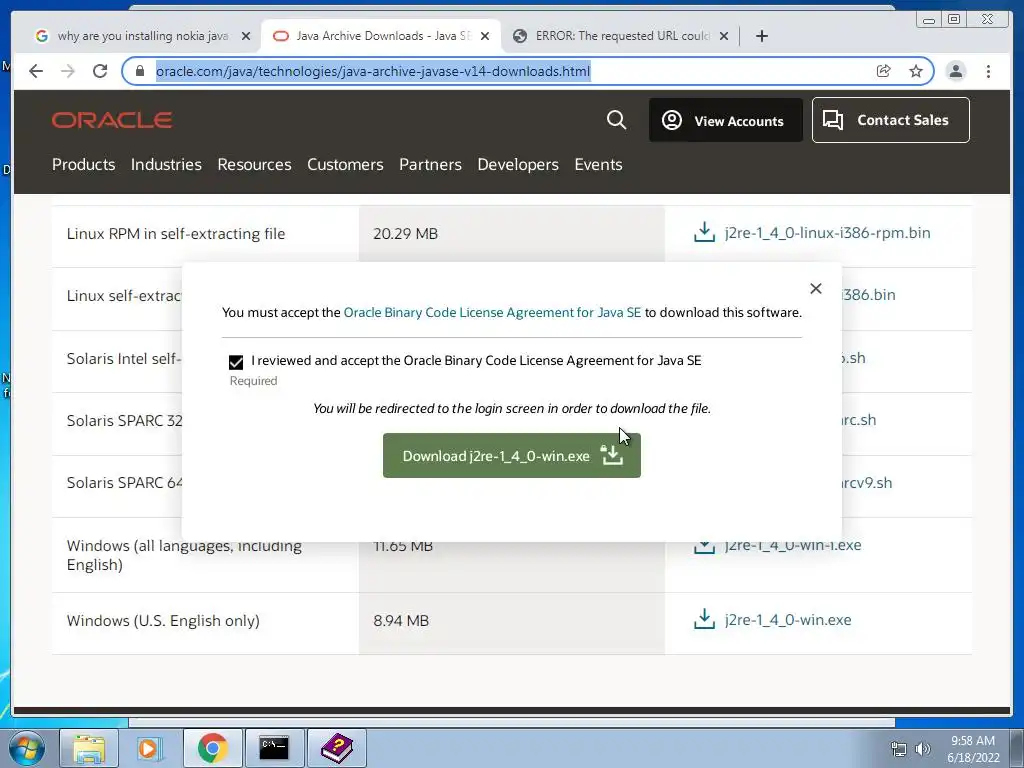Click download icon for j2re-1_4_0-win.exe row
Screen dimensions: 1024x768
click(x=704, y=619)
